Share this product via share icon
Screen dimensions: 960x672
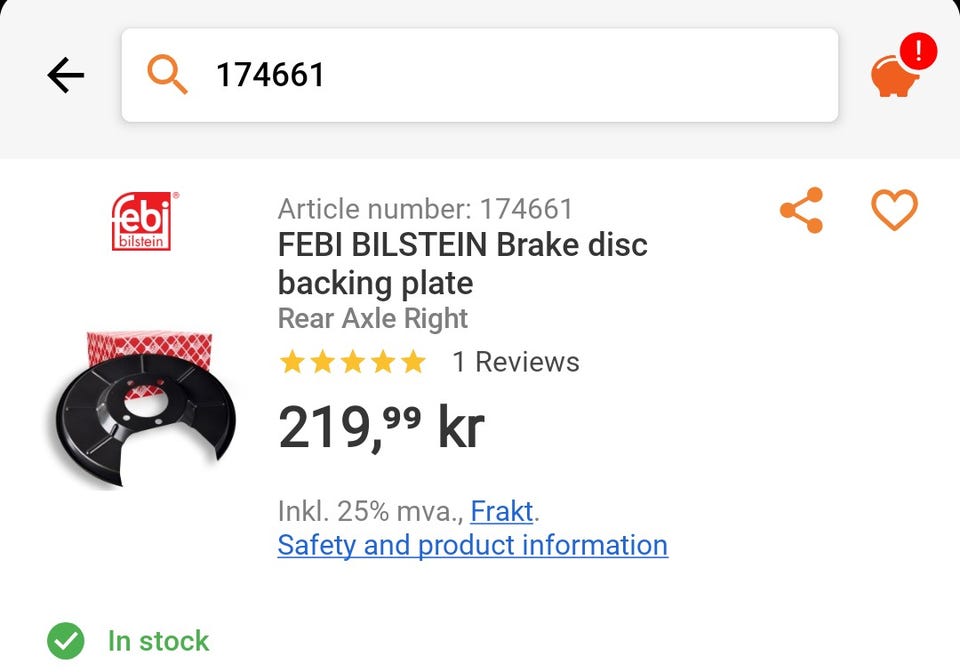801,210
